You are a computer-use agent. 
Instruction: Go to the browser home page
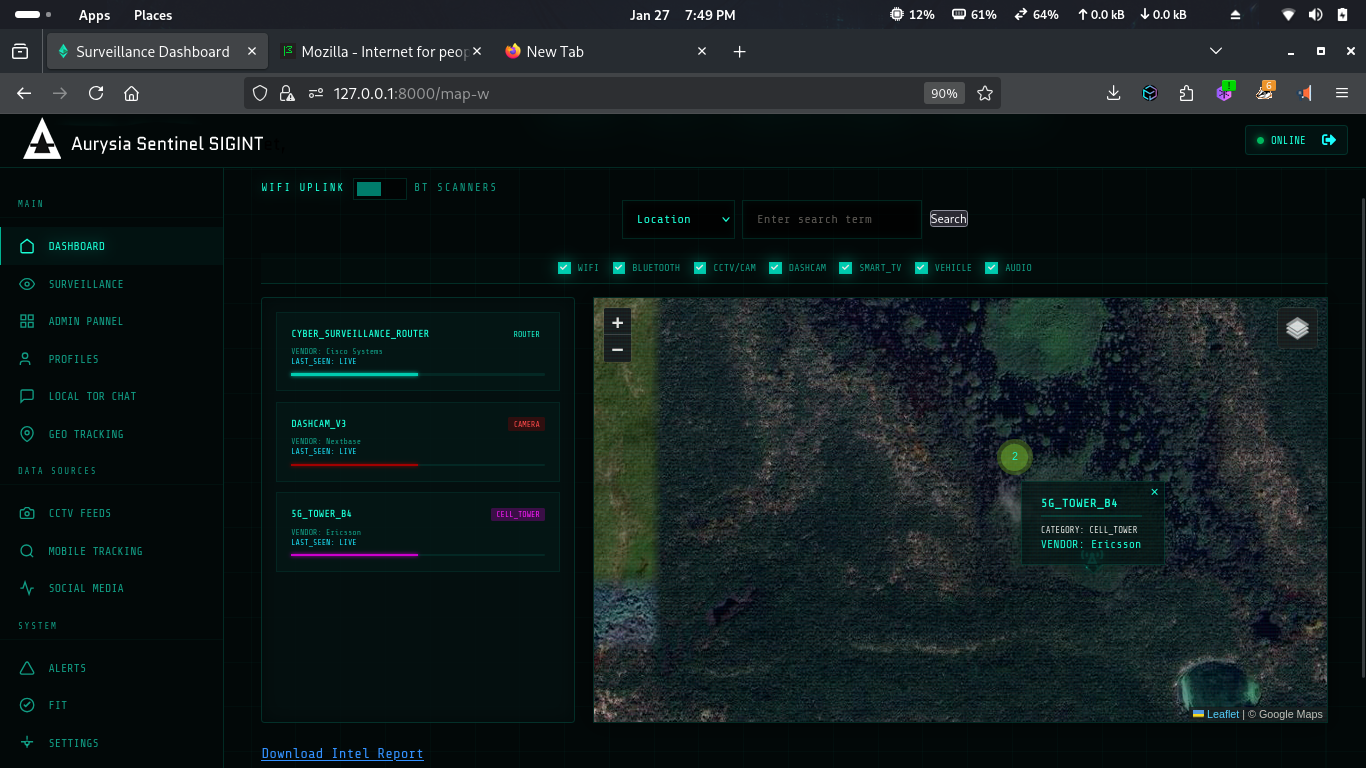point(131,93)
